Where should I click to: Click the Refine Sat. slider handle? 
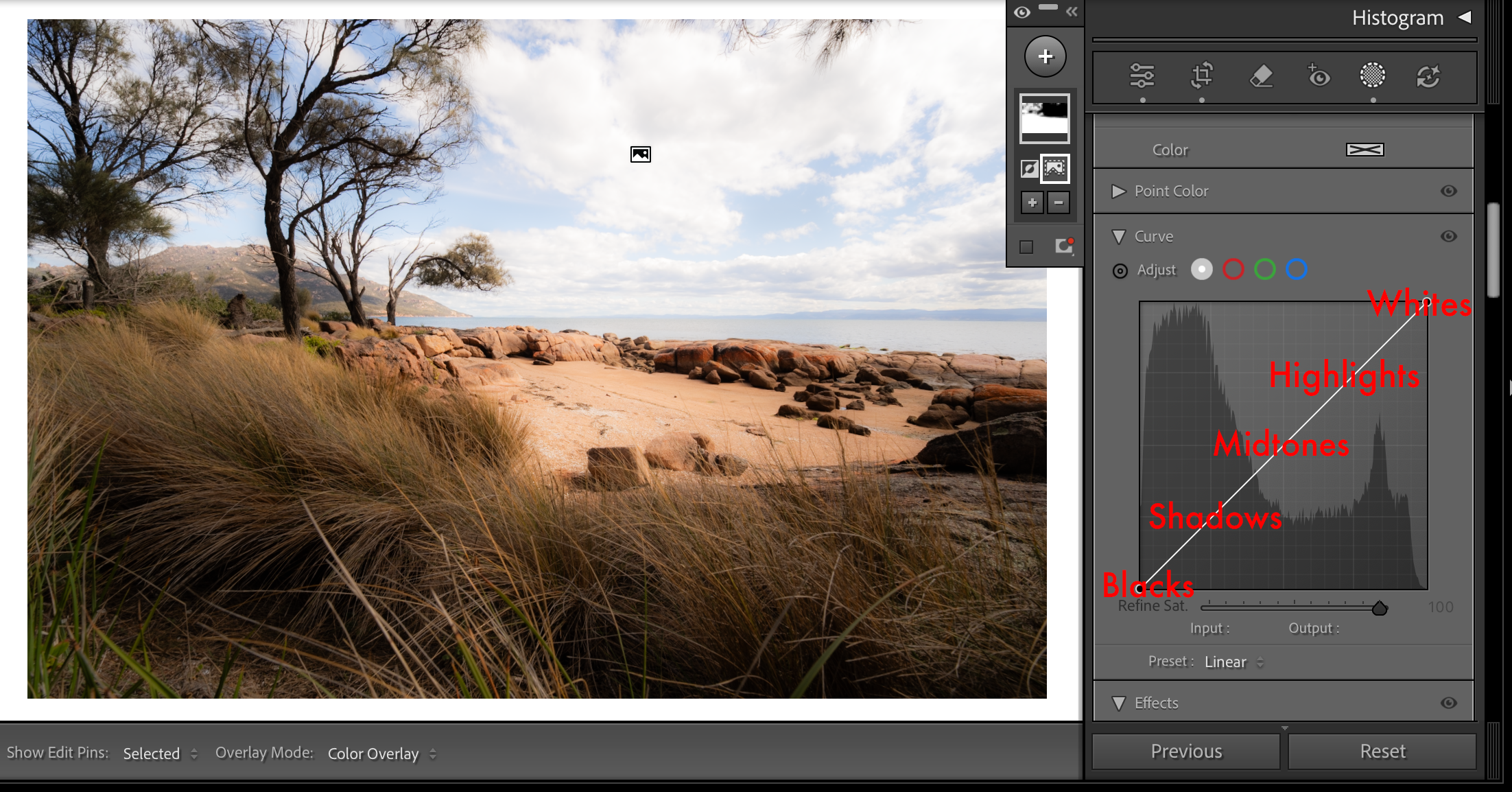coord(1379,608)
